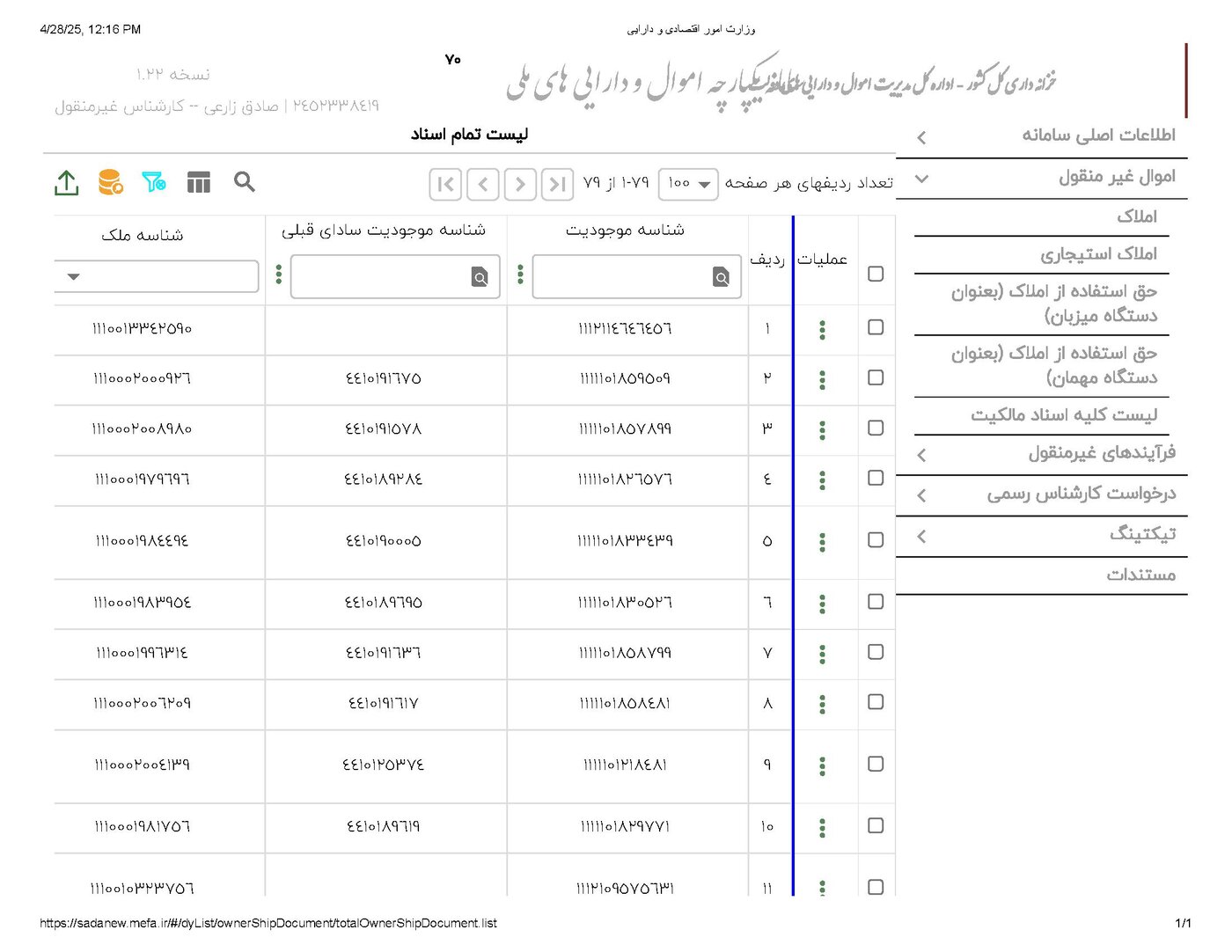The width and height of the screenshot is (1232, 952).
Task: Go to the first page of results
Action: pyautogui.click(x=557, y=184)
